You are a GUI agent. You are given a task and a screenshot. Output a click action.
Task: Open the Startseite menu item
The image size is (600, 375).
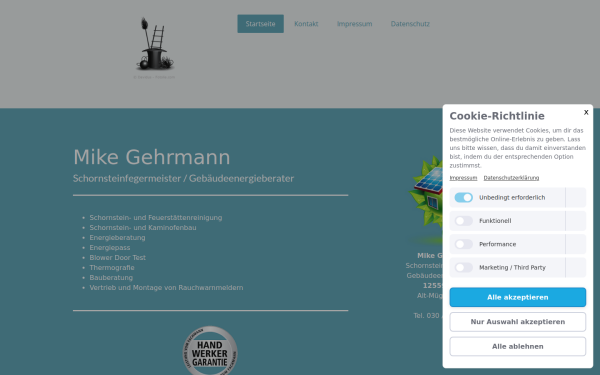(x=261, y=24)
